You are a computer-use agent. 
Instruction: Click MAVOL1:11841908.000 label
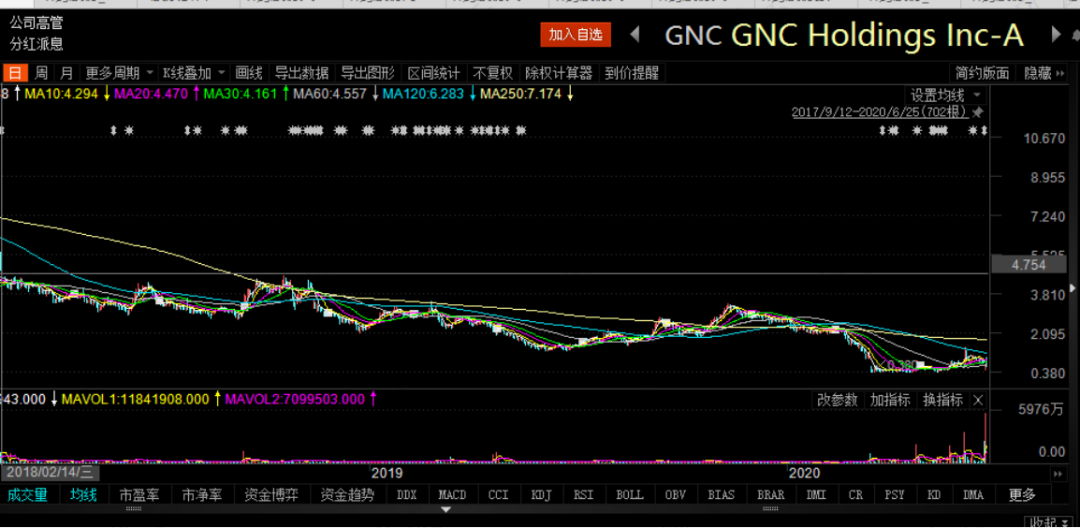(136, 399)
